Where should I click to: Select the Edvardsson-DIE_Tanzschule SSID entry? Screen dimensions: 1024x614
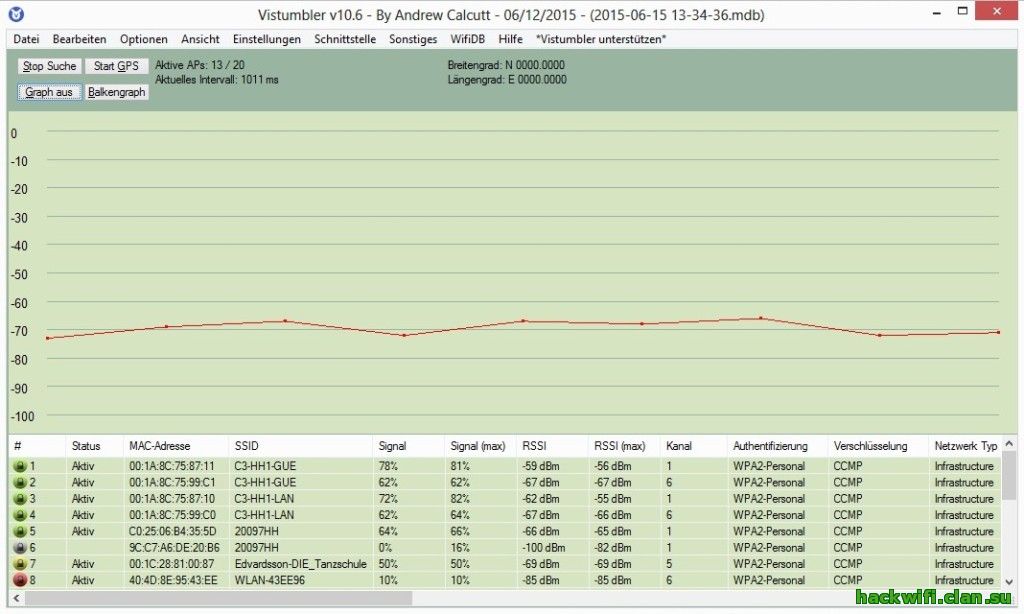[x=300, y=564]
